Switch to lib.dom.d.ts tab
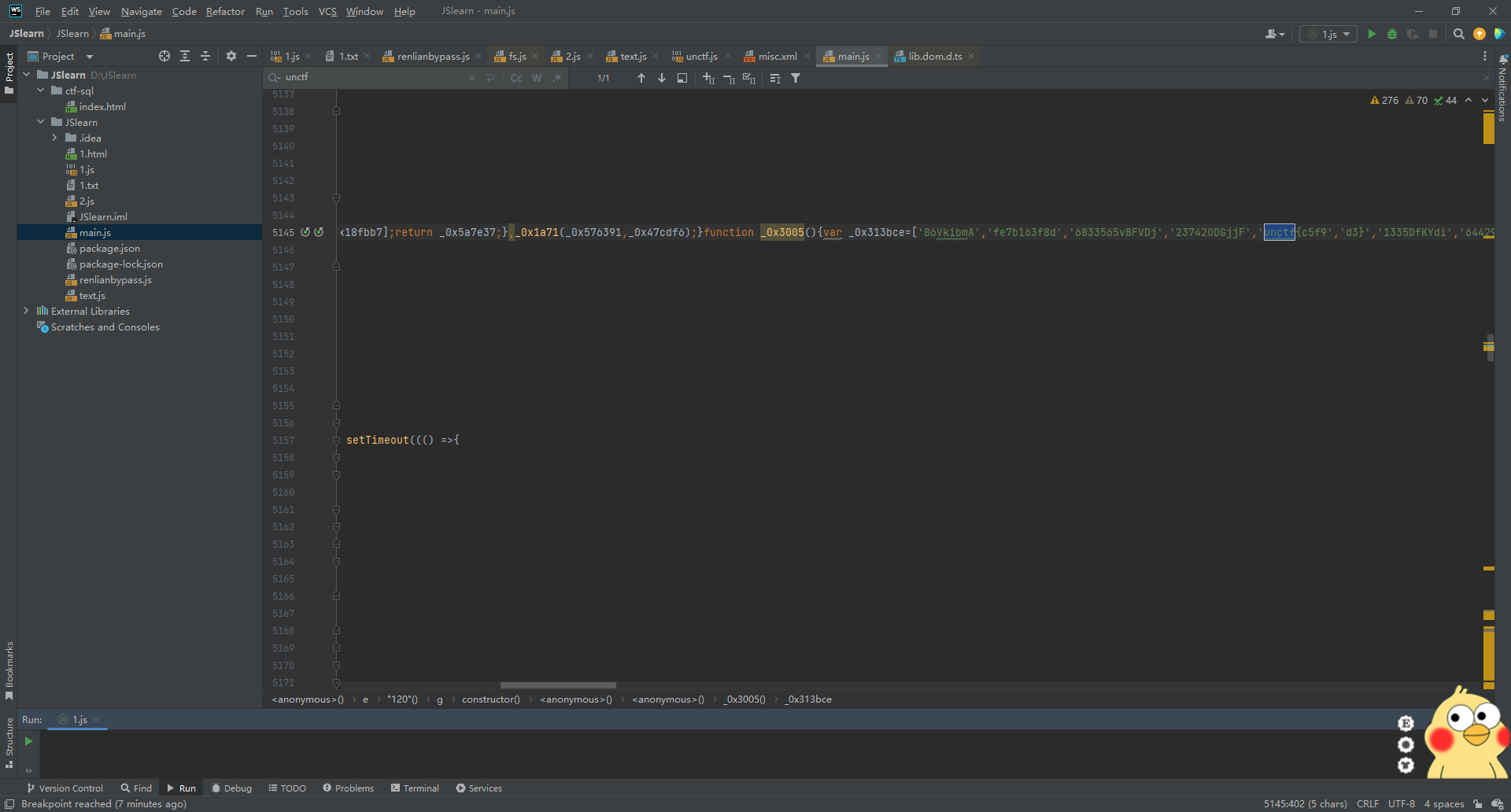Viewport: 1511px width, 812px height. (x=934, y=56)
